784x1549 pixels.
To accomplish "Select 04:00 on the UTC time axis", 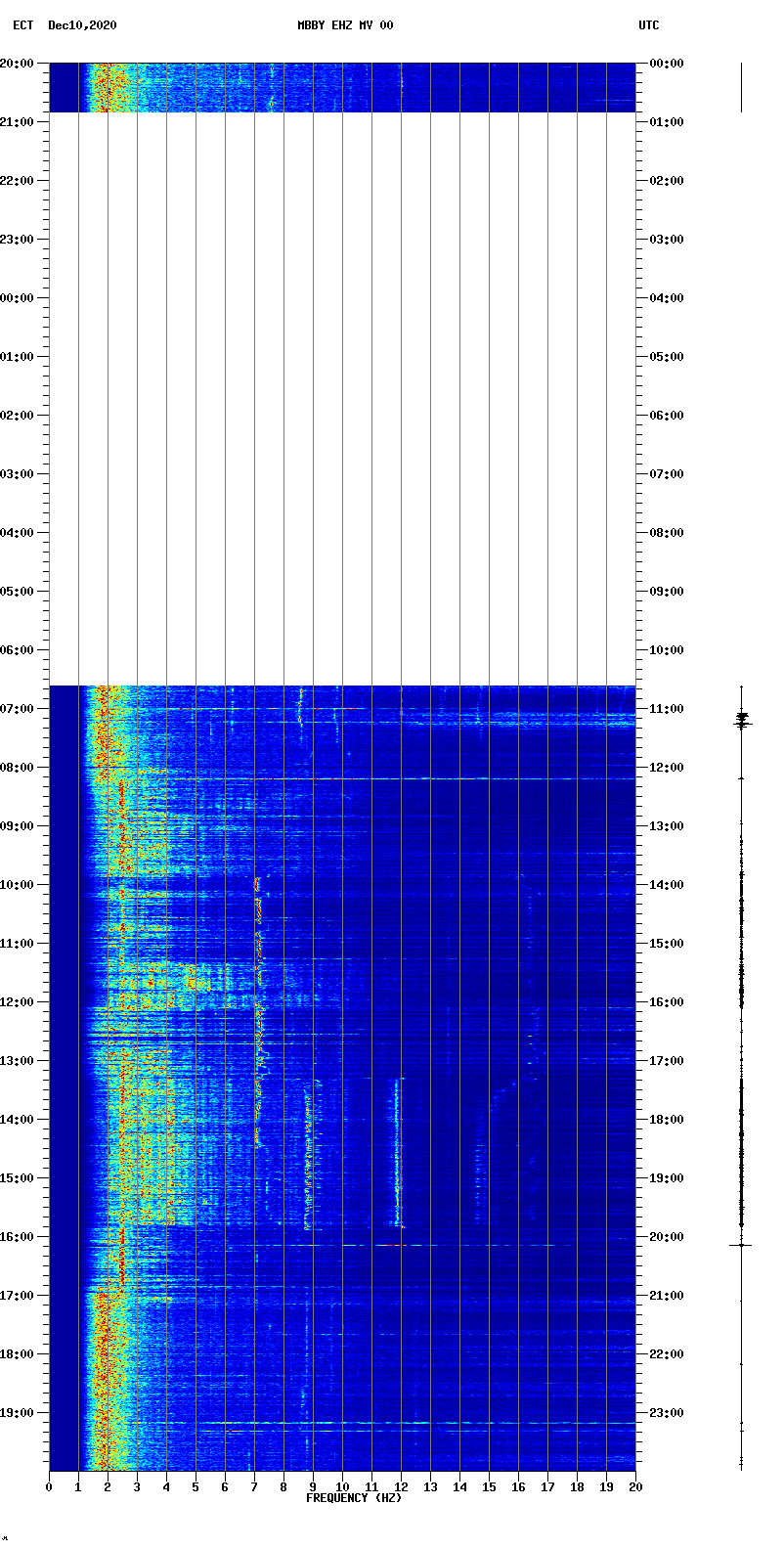I will click(x=667, y=298).
